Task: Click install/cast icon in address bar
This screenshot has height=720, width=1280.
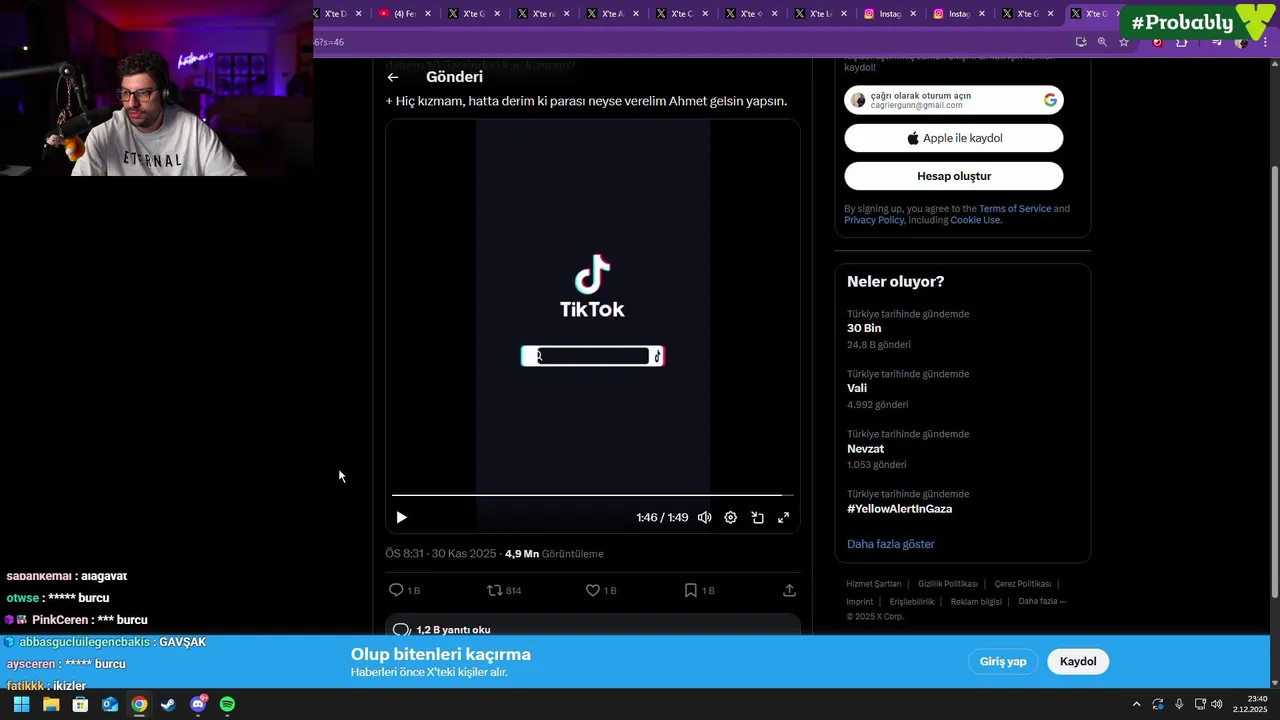Action: click(1081, 42)
